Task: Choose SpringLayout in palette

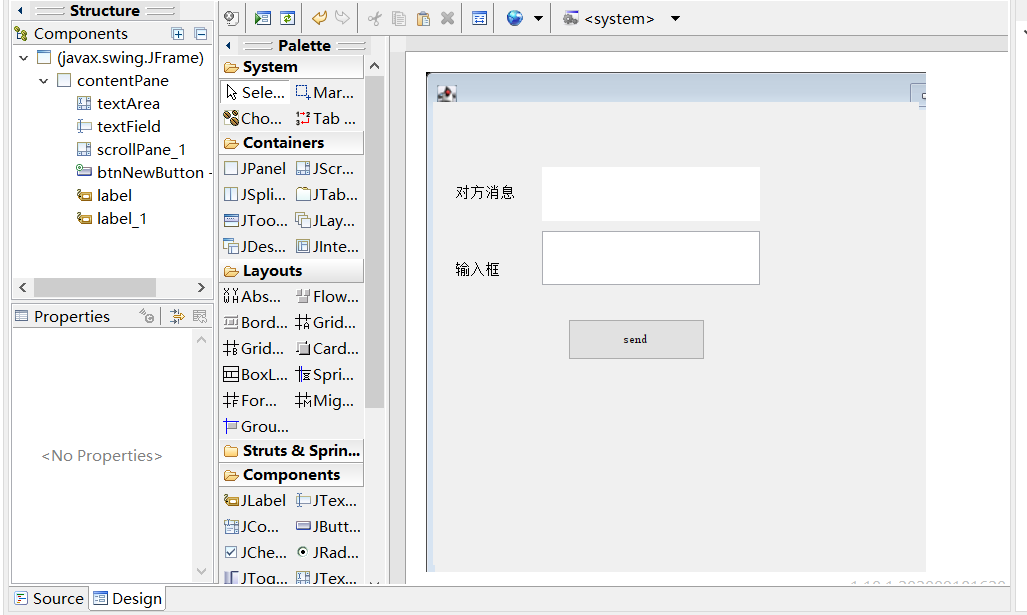Action: 325,375
